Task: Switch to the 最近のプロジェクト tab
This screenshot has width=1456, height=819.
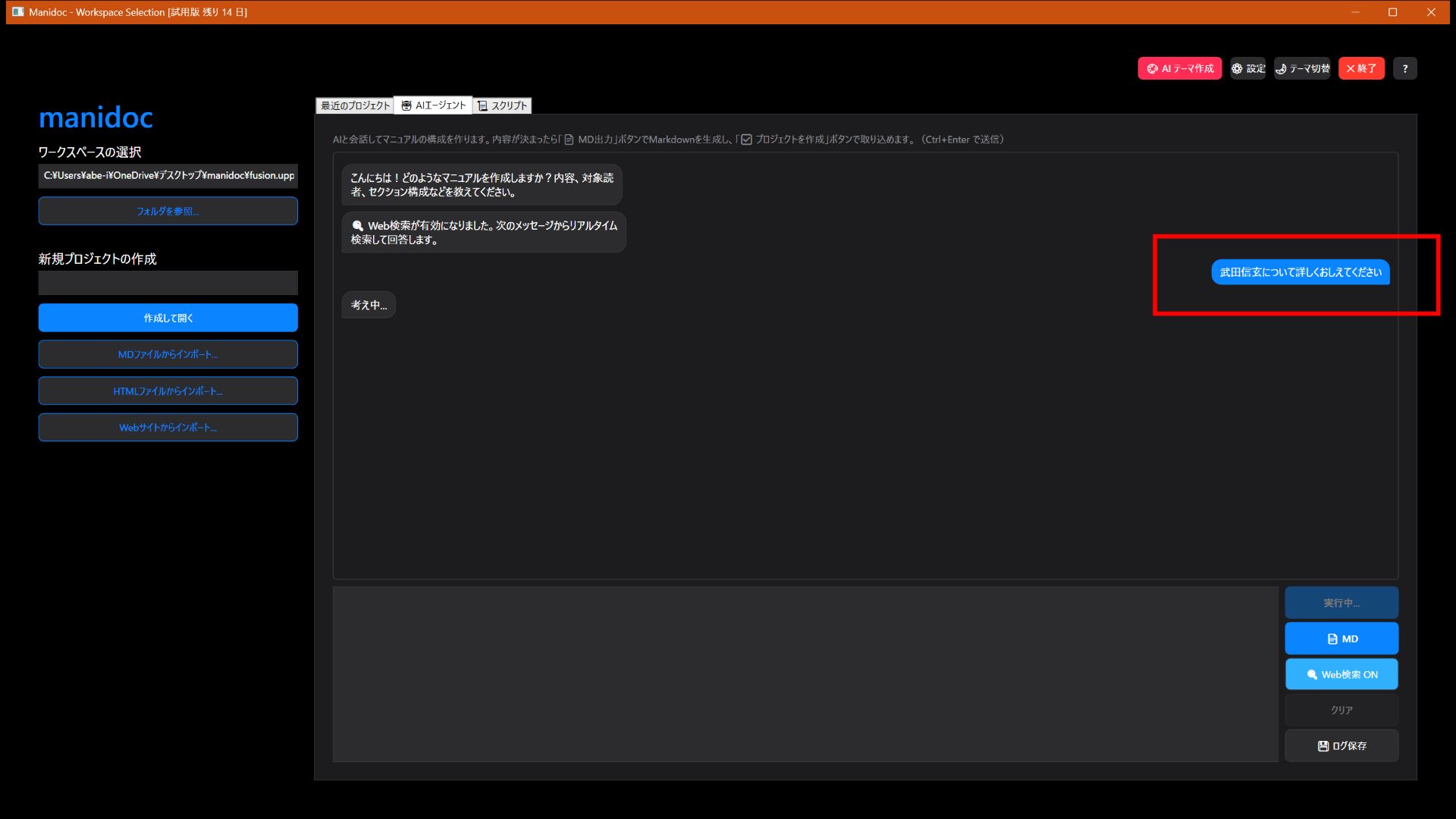Action: [354, 105]
